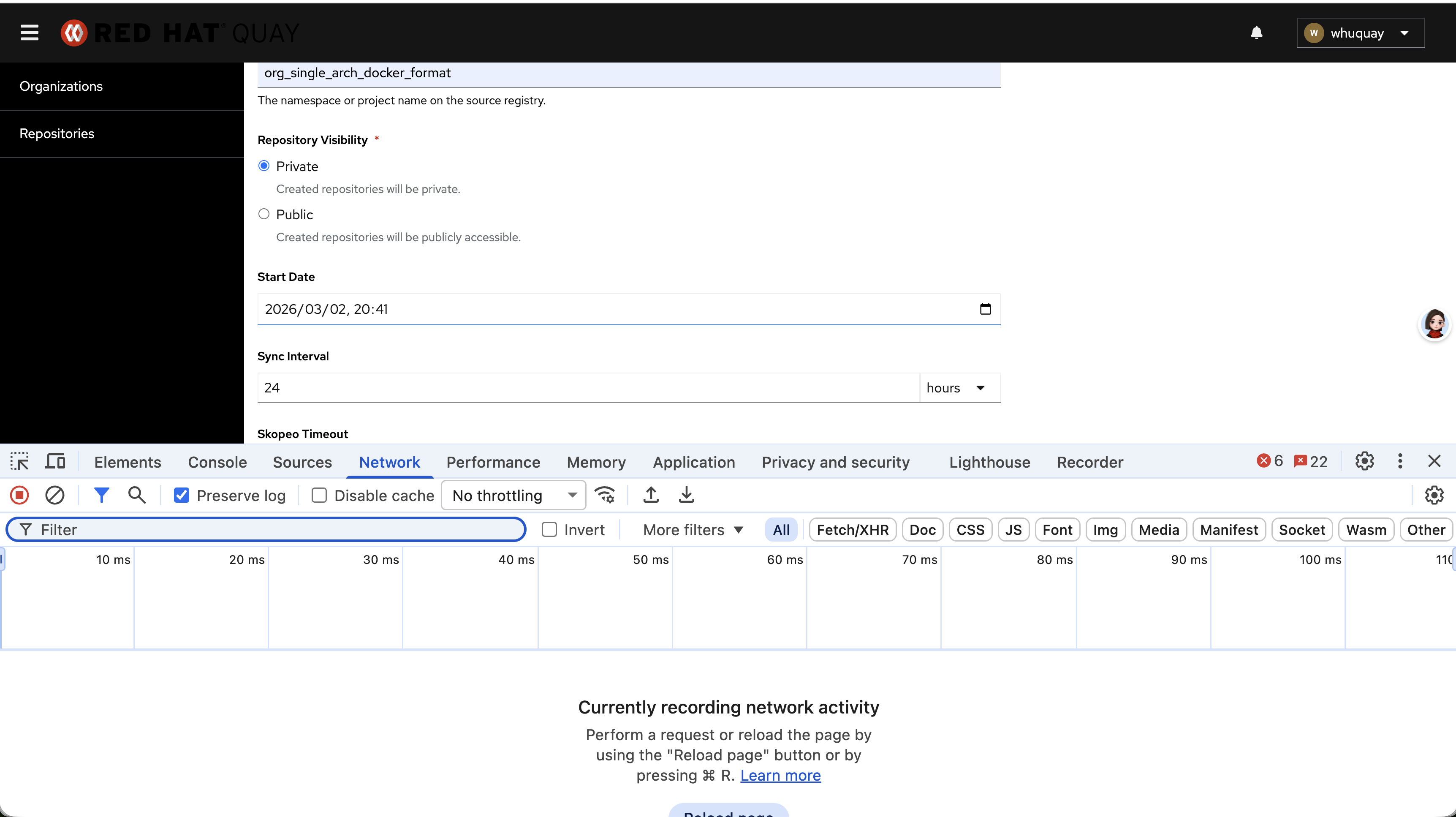The height and width of the screenshot is (817, 1456).
Task: Uncheck the Preserve log checkbox
Action: pos(182,495)
